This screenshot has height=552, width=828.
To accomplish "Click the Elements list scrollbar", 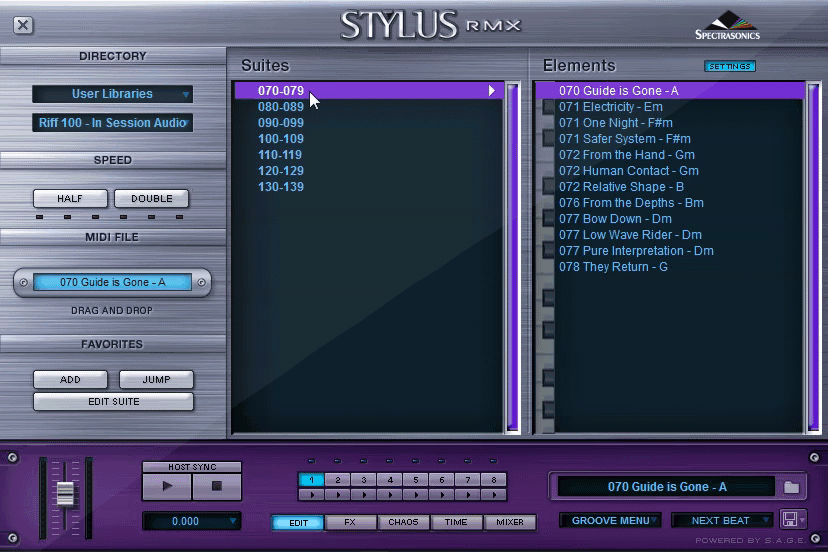I will tap(814, 258).
